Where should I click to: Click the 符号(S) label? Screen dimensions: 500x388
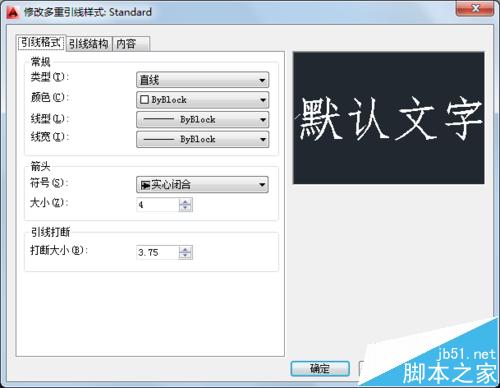(x=49, y=183)
